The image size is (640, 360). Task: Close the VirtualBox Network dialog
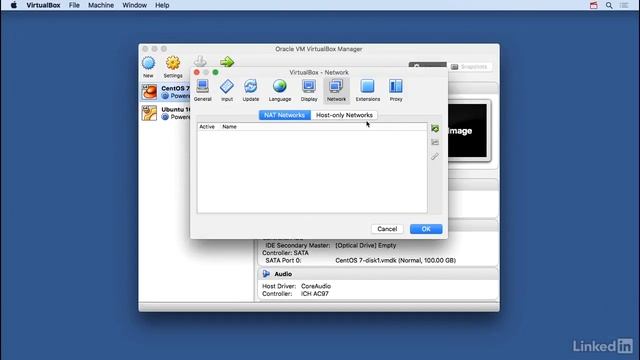pos(197,72)
